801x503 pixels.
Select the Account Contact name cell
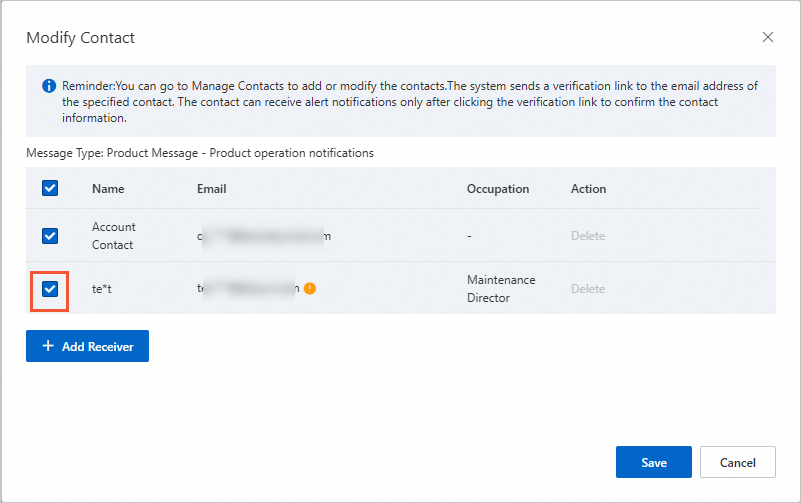[x=114, y=236]
